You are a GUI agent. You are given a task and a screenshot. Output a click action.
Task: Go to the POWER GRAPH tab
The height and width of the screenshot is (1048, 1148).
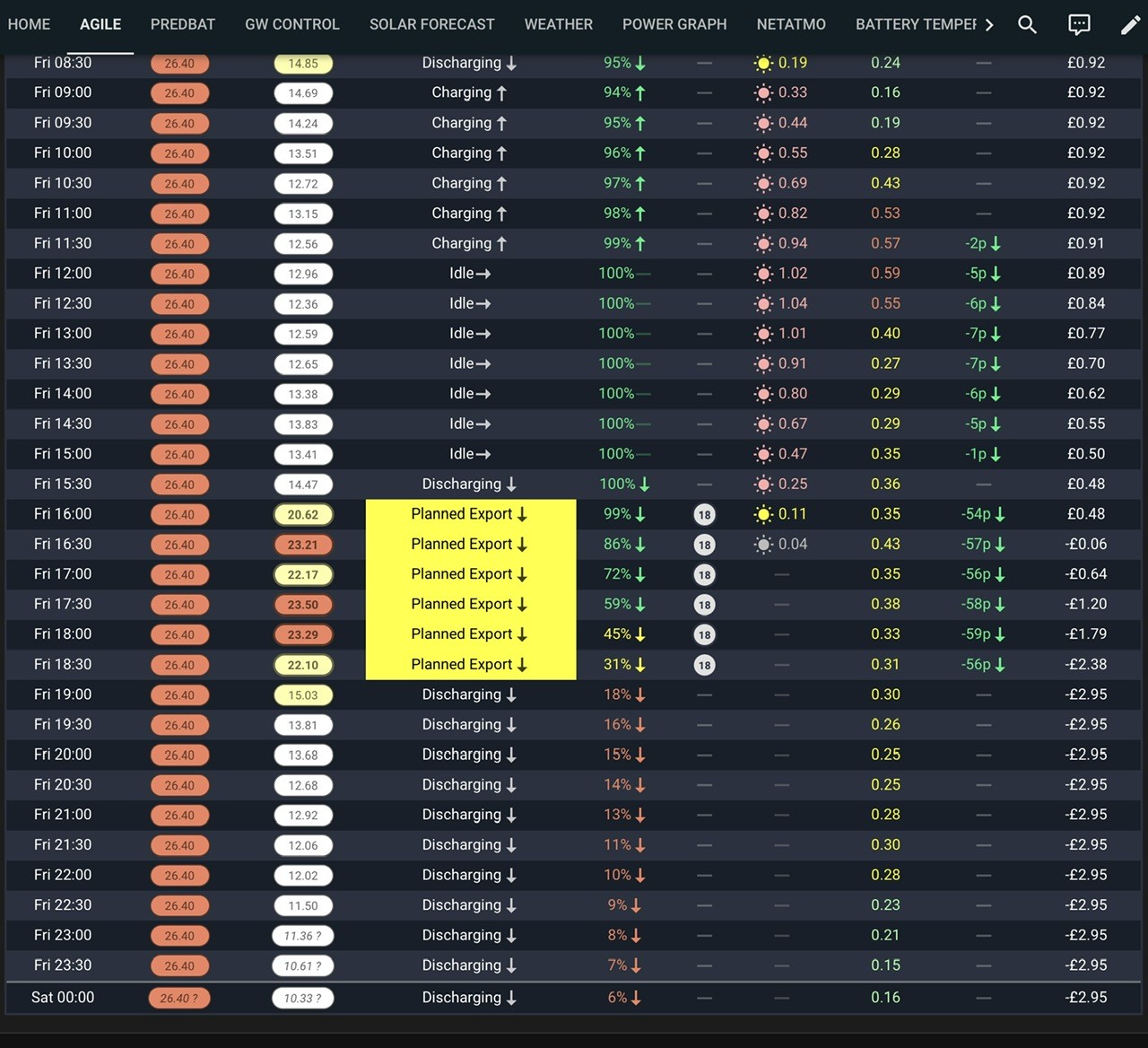pos(674,24)
